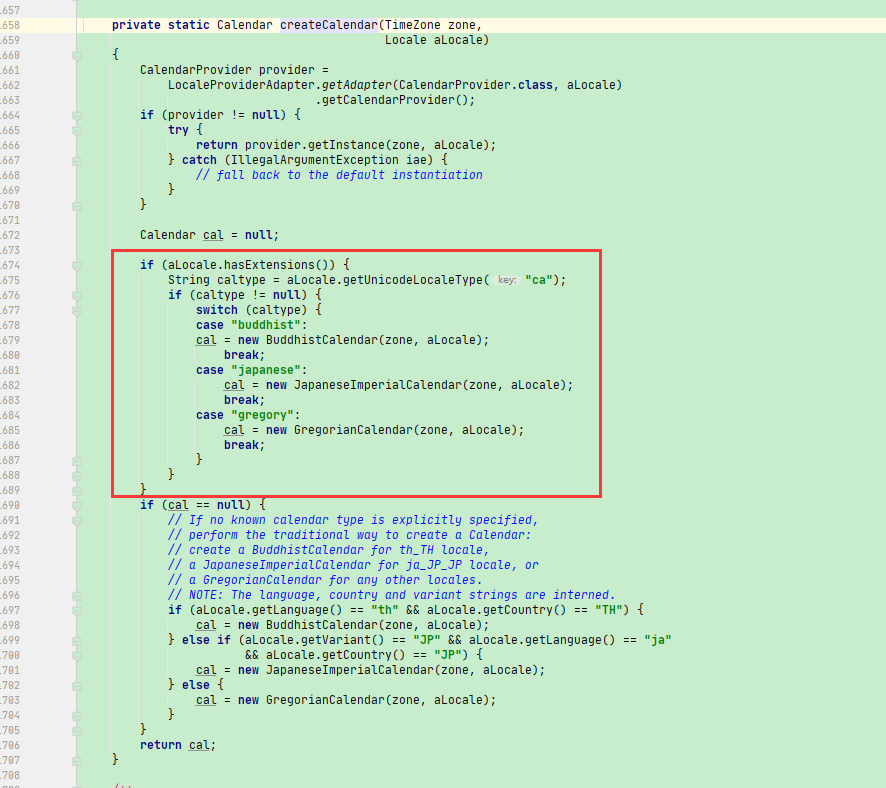
Task: Click 'break;' under the gregory case
Action: (245, 445)
